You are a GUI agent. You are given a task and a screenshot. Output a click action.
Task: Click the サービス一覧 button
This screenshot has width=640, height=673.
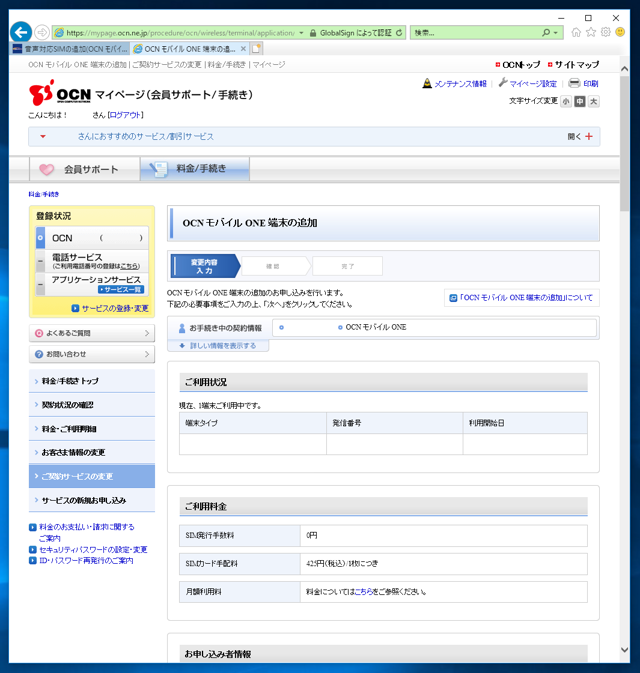(x=121, y=290)
